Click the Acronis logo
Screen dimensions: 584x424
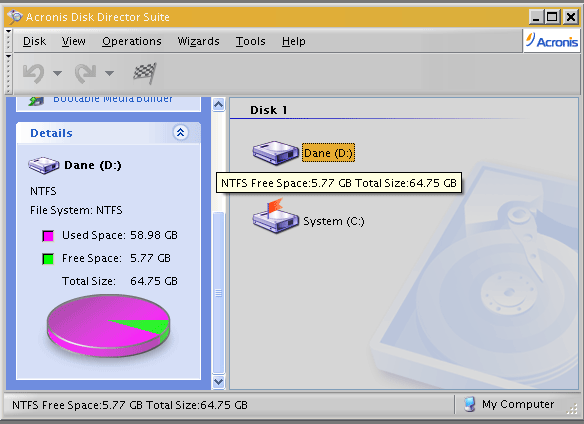pyautogui.click(x=552, y=41)
